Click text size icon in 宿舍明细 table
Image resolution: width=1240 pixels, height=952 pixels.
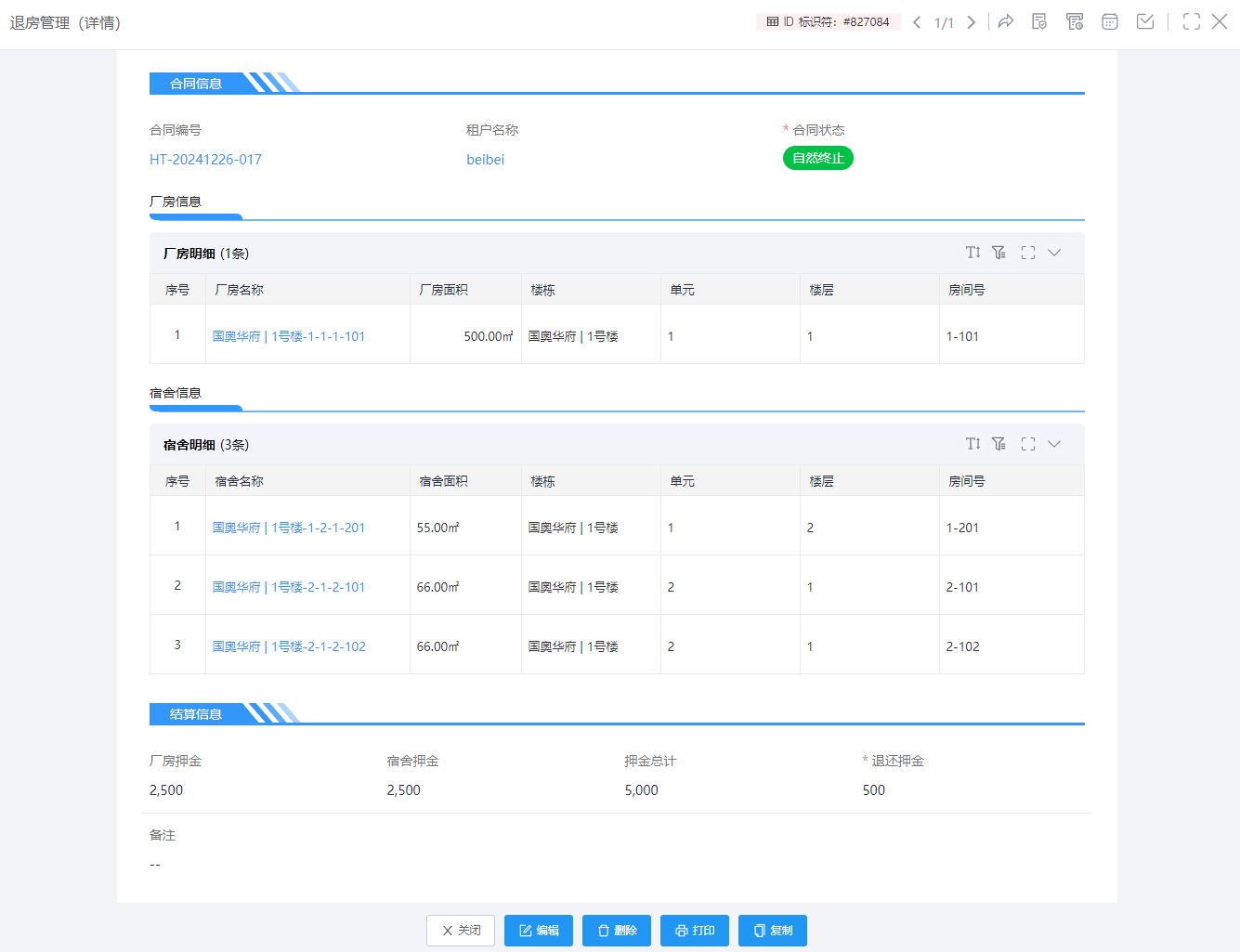(972, 444)
